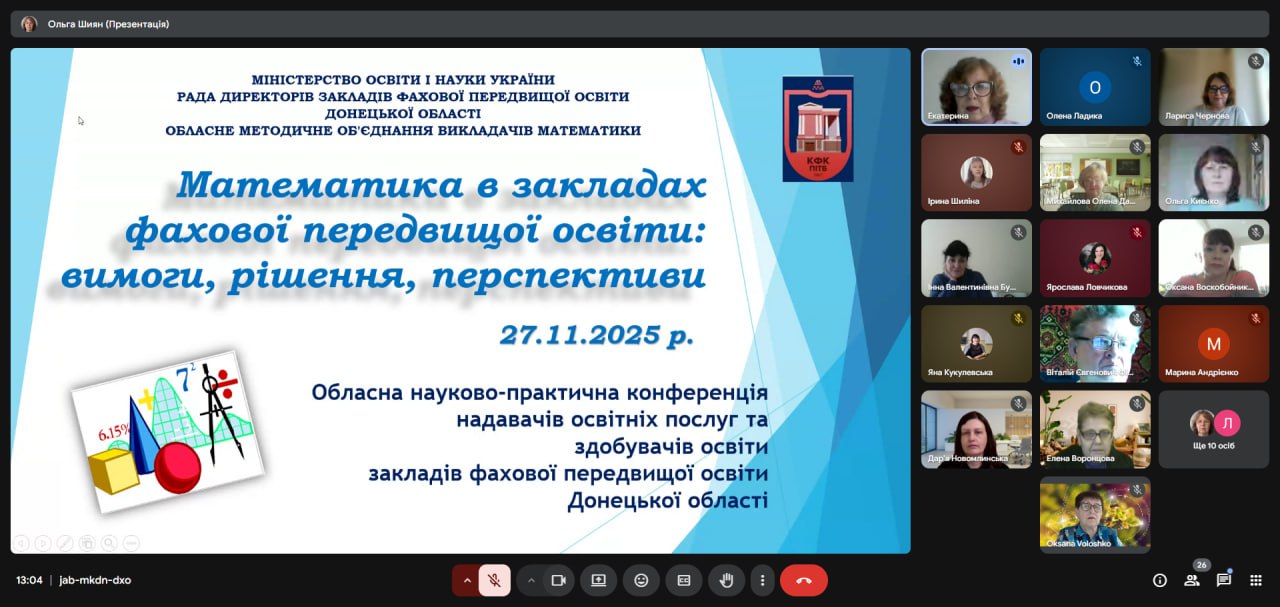
Task: Click the Ольга Шиян presentation header label
Action: (108, 24)
